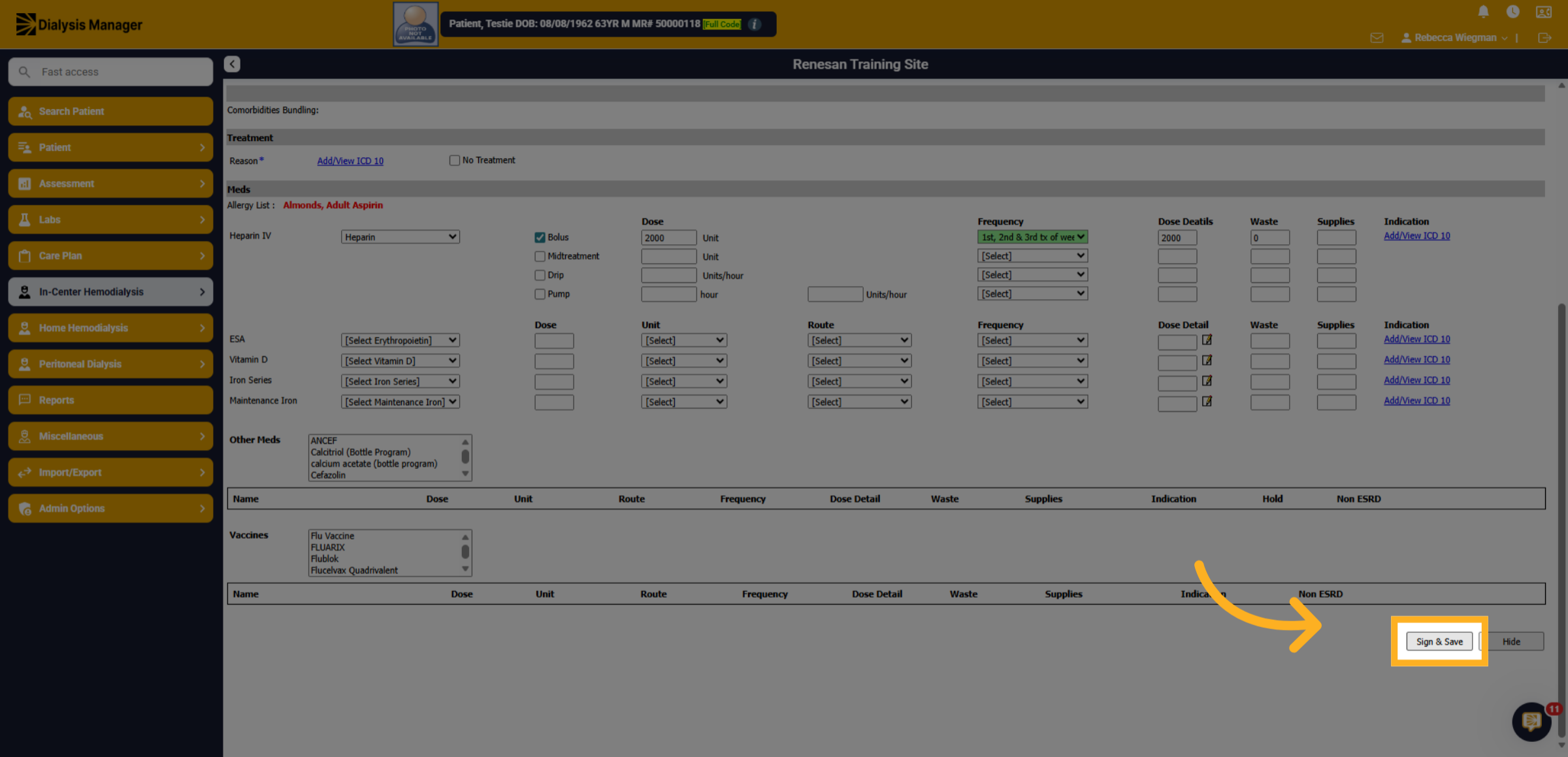Open Select Erythropoietin dropdown

(x=400, y=340)
